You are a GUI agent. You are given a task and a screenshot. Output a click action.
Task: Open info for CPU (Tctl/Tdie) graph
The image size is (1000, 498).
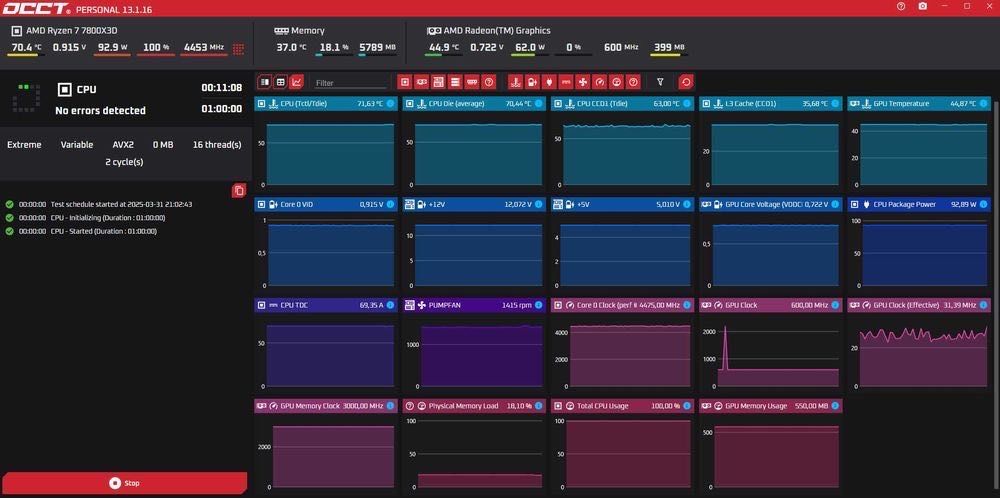[x=390, y=103]
